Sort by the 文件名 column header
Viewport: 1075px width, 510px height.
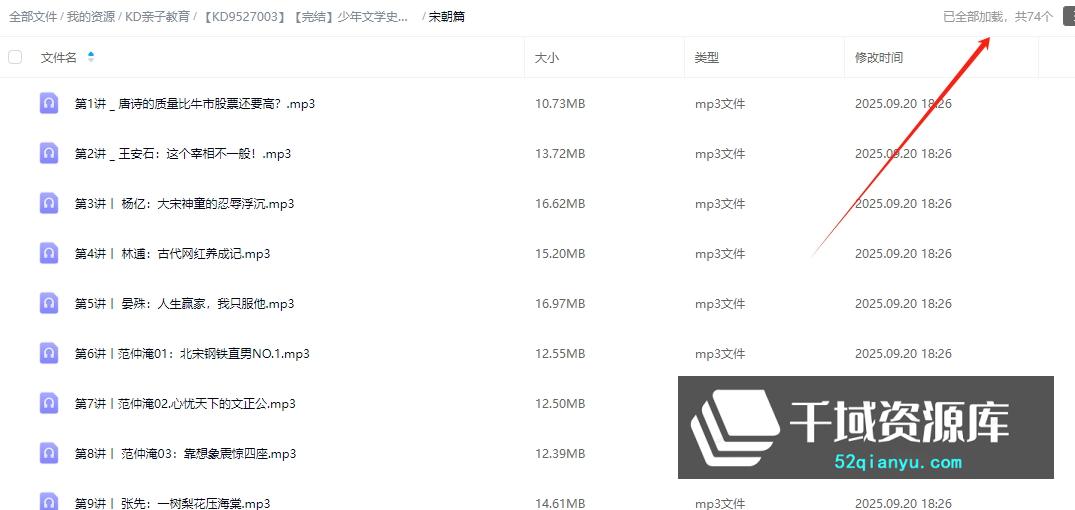click(x=59, y=58)
